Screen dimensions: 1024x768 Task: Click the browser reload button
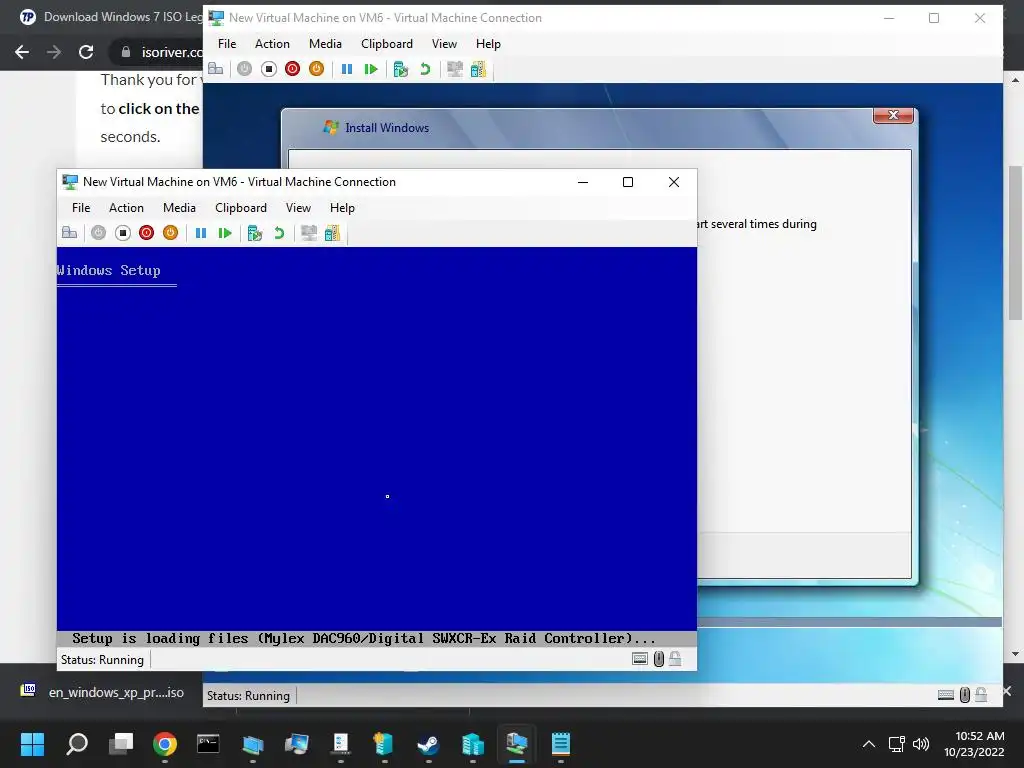86,52
